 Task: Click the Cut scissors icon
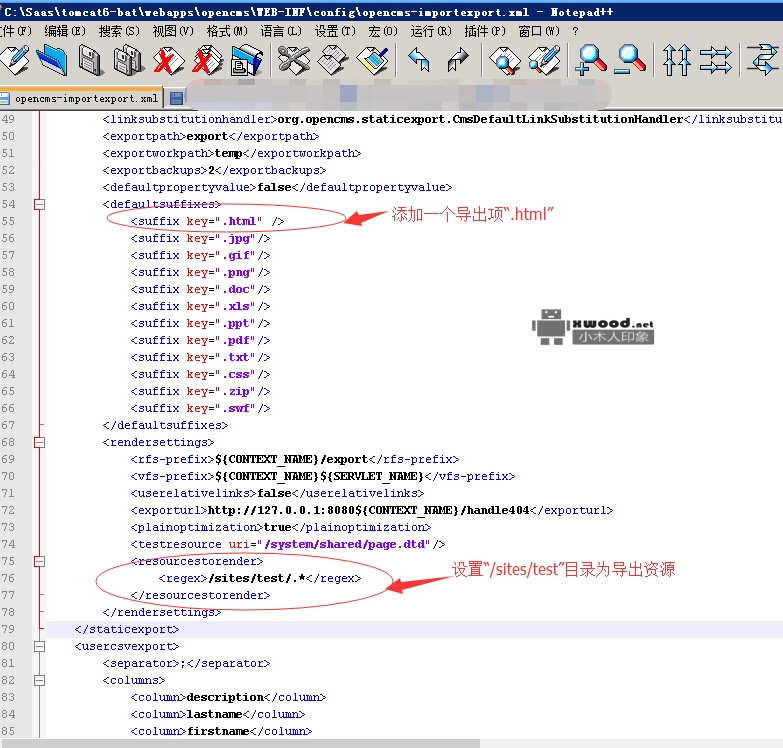(x=294, y=60)
